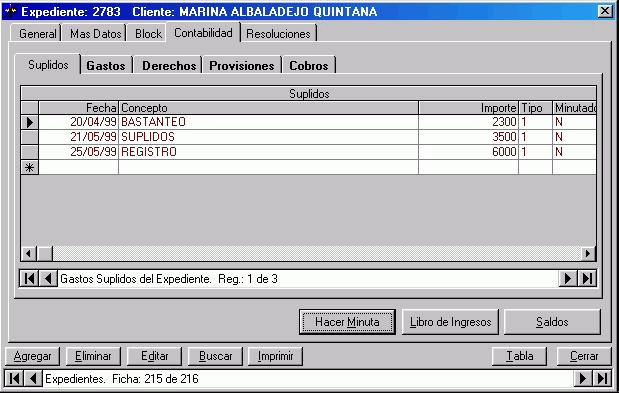Click the Imprimir button
This screenshot has width=619, height=393.
click(x=275, y=356)
